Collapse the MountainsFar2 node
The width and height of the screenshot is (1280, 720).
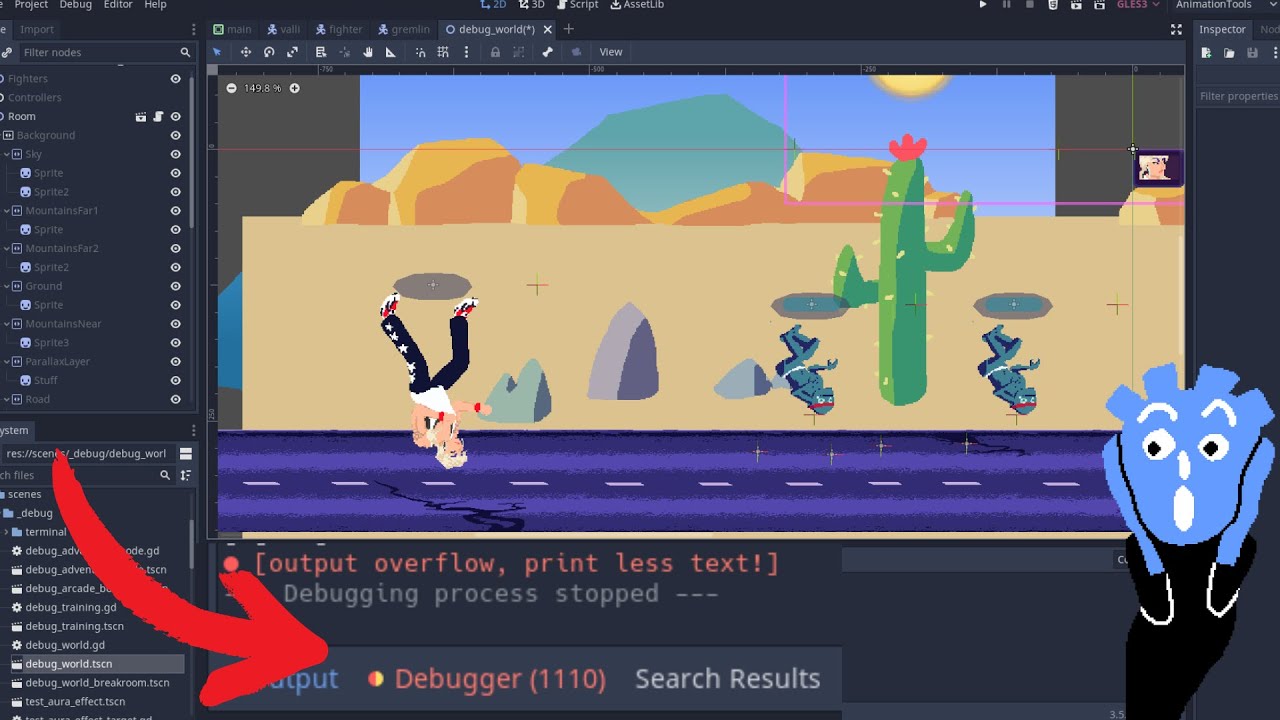[x=6, y=249]
